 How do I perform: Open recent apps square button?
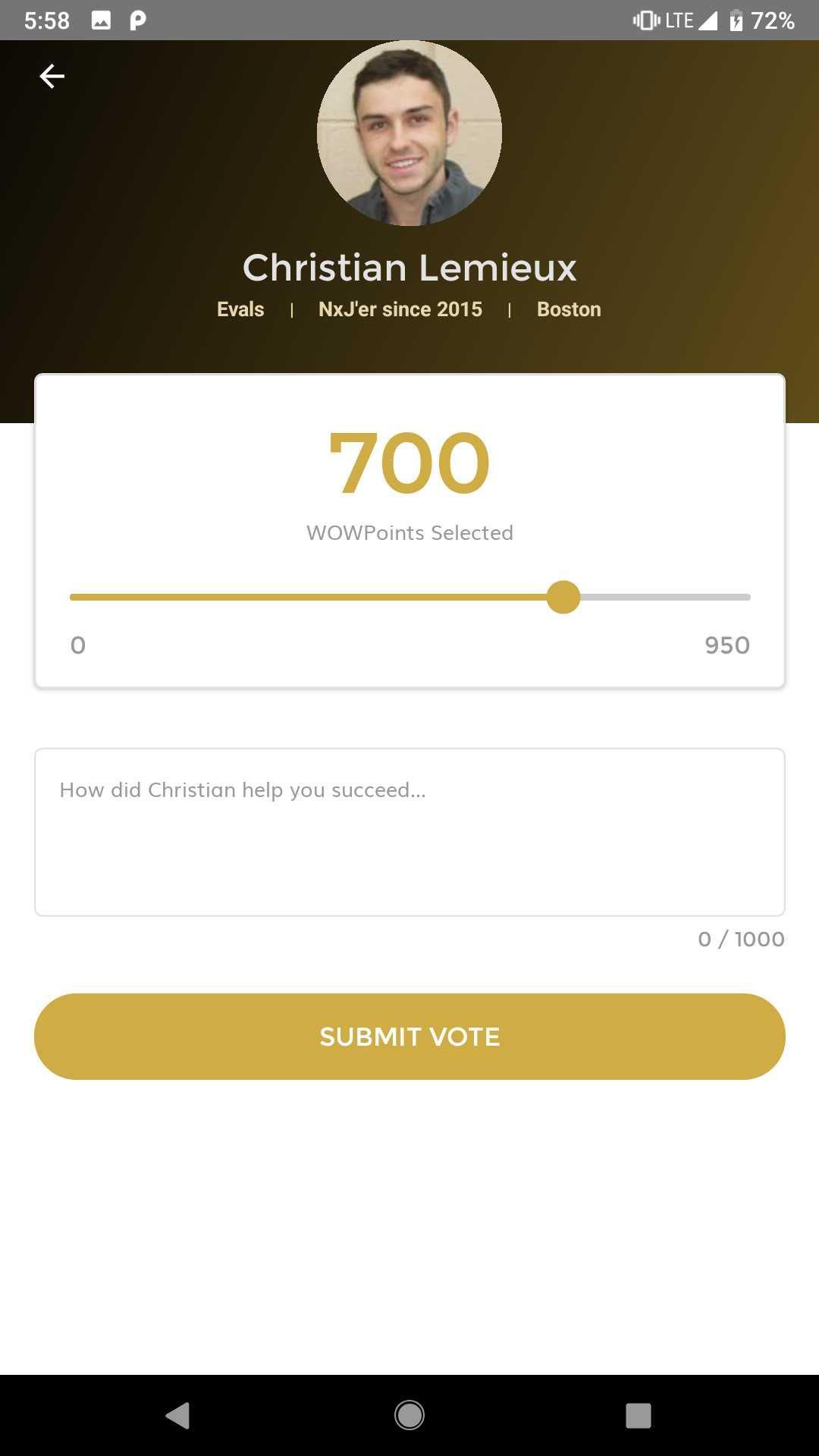[638, 1415]
